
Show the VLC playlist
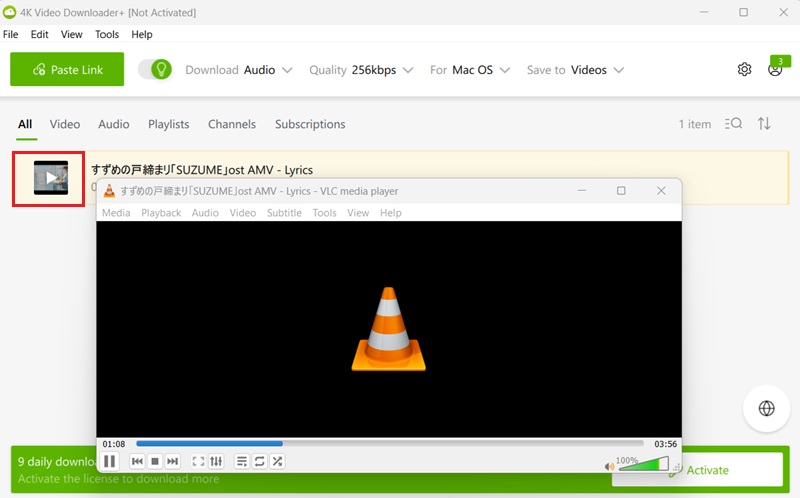242,461
